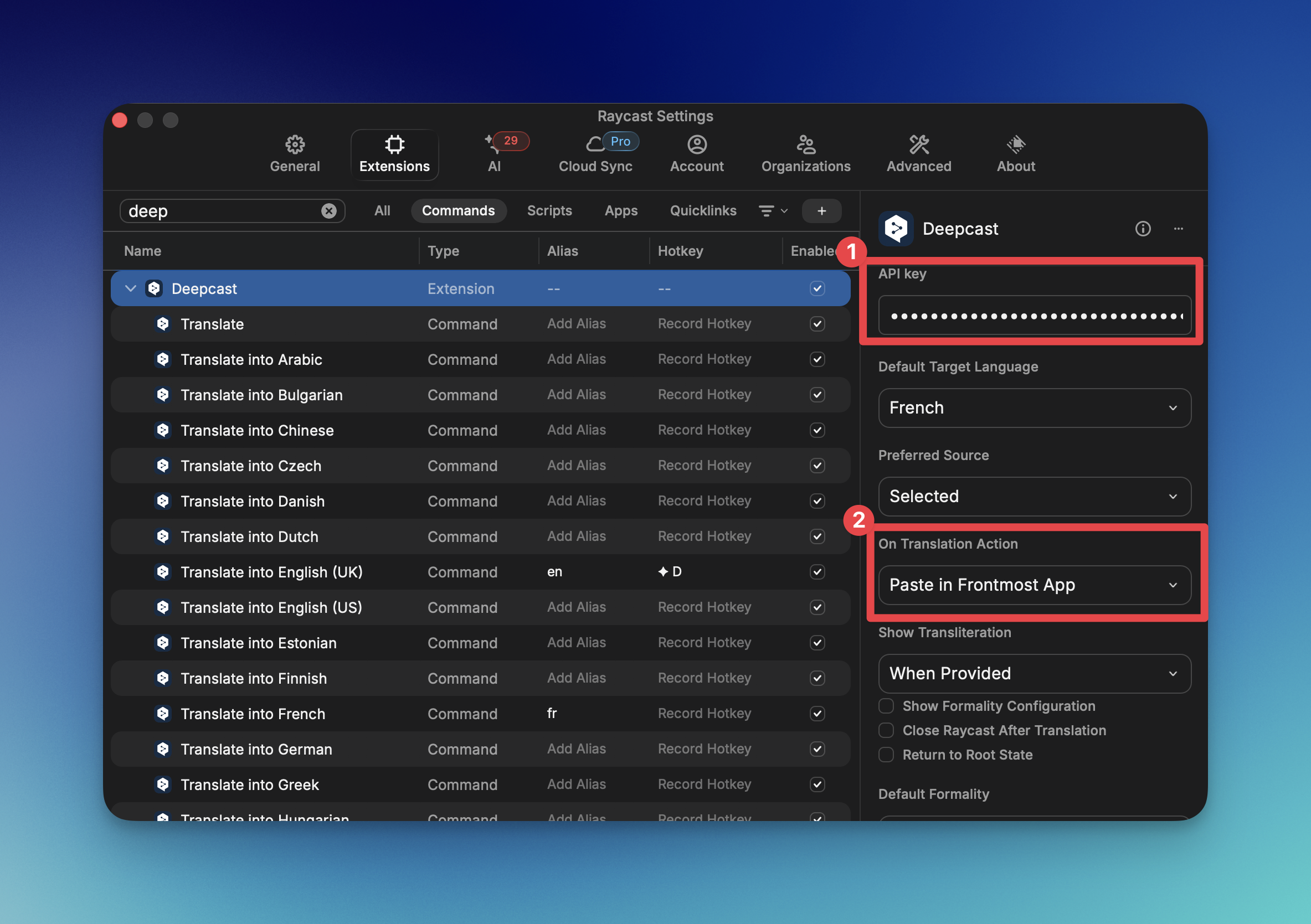Open the Account settings person icon

[697, 144]
